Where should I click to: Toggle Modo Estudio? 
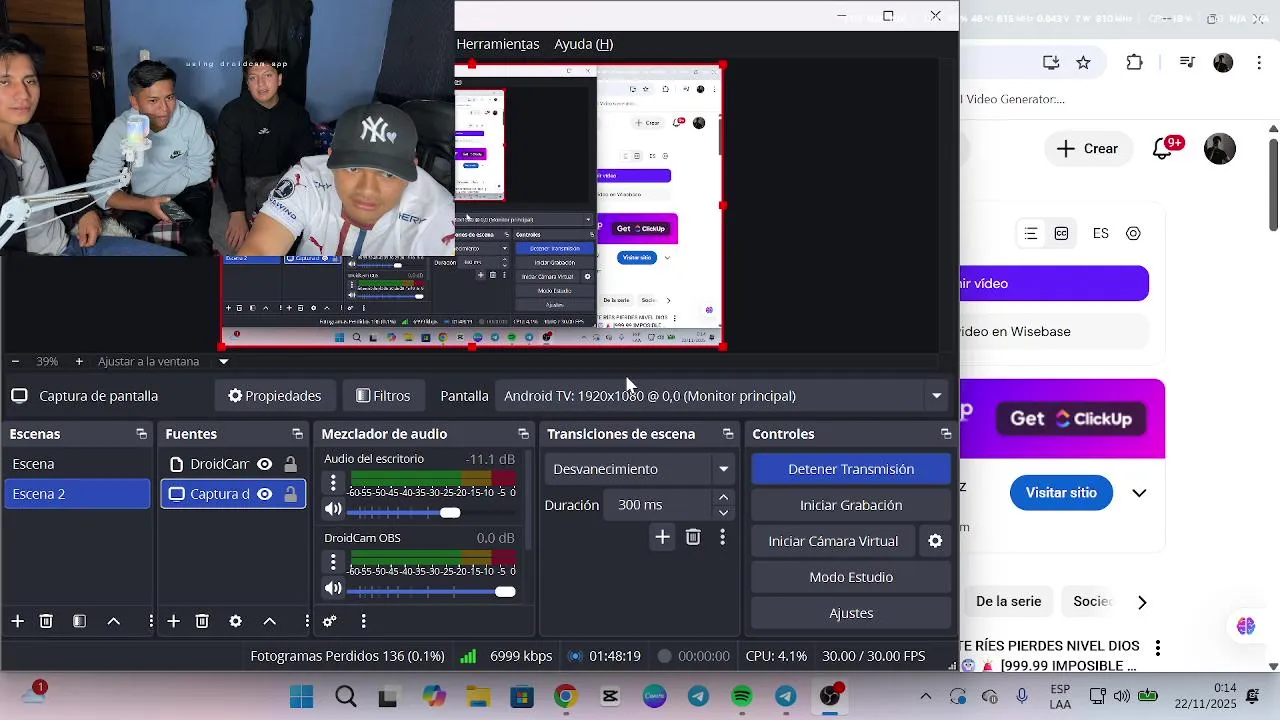pyautogui.click(x=851, y=577)
